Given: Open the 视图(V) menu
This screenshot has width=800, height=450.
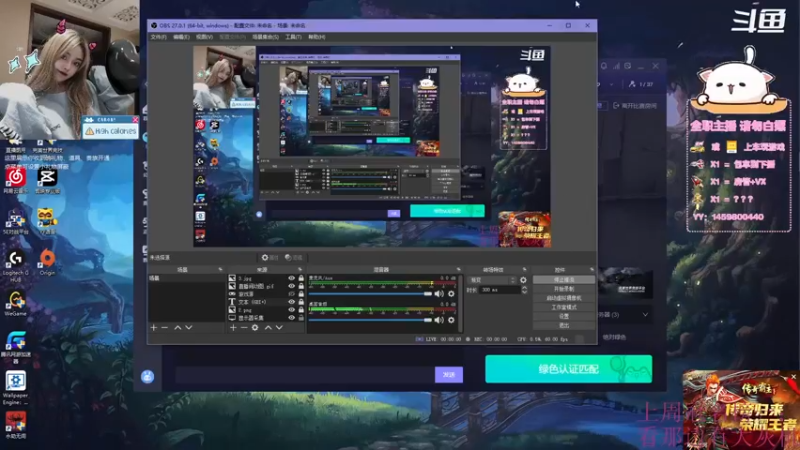Looking at the screenshot, I should 204,37.
